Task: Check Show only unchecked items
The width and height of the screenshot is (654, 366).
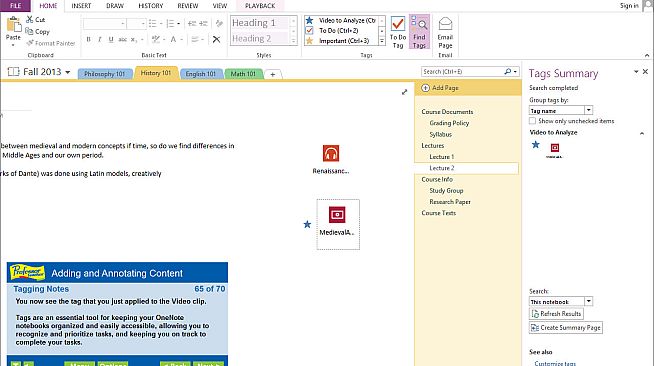Action: (532, 121)
